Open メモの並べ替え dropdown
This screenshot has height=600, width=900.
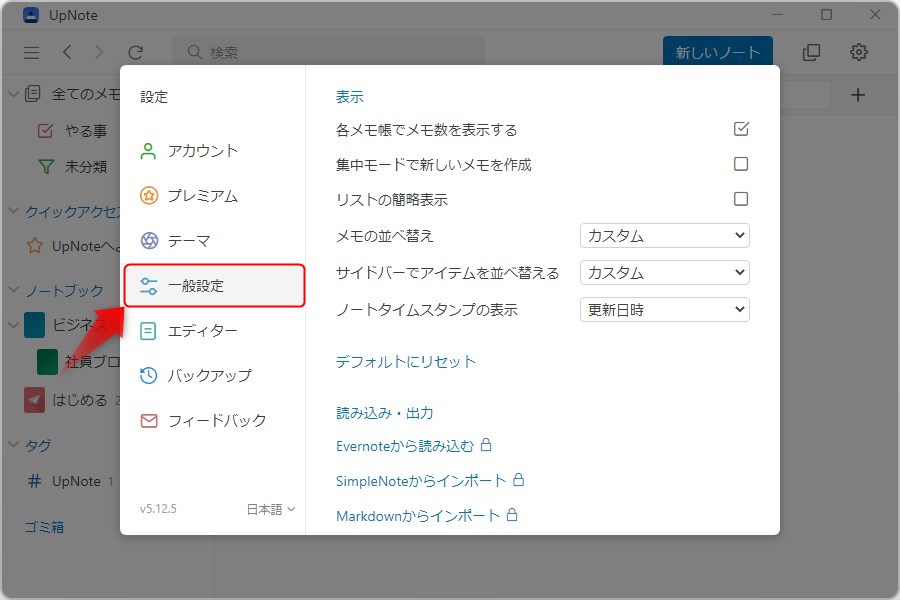[x=665, y=235]
